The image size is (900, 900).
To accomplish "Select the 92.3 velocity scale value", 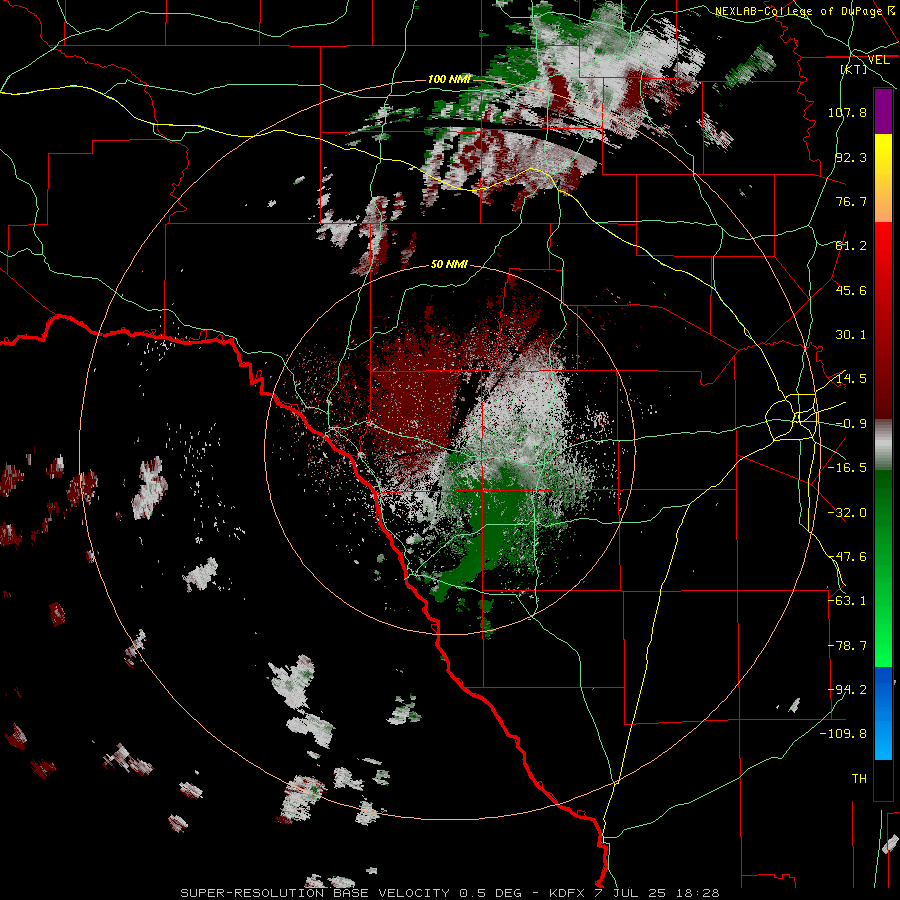I will pos(851,157).
